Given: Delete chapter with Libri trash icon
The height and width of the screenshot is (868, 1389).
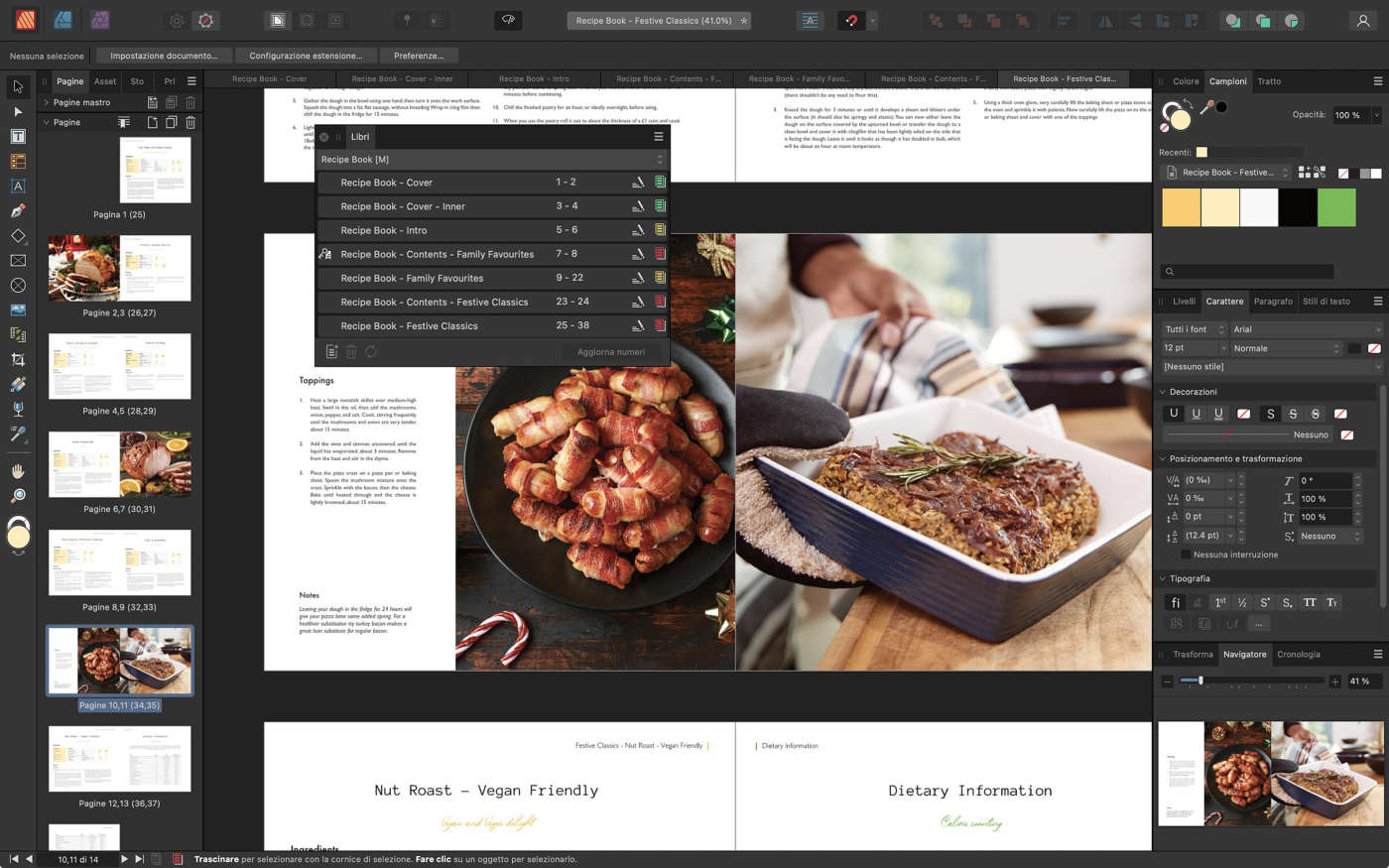Looking at the screenshot, I should 351,352.
